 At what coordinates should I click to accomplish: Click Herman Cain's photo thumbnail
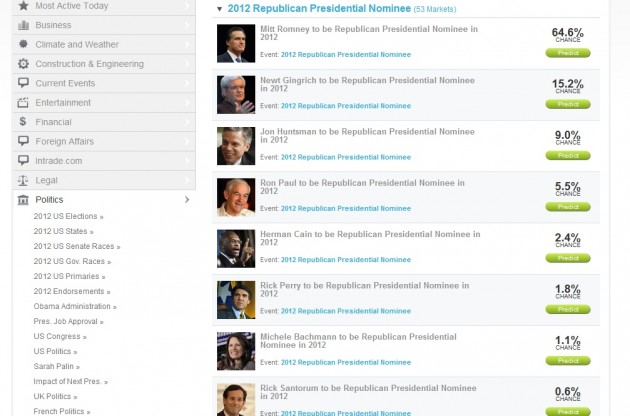coord(236,248)
